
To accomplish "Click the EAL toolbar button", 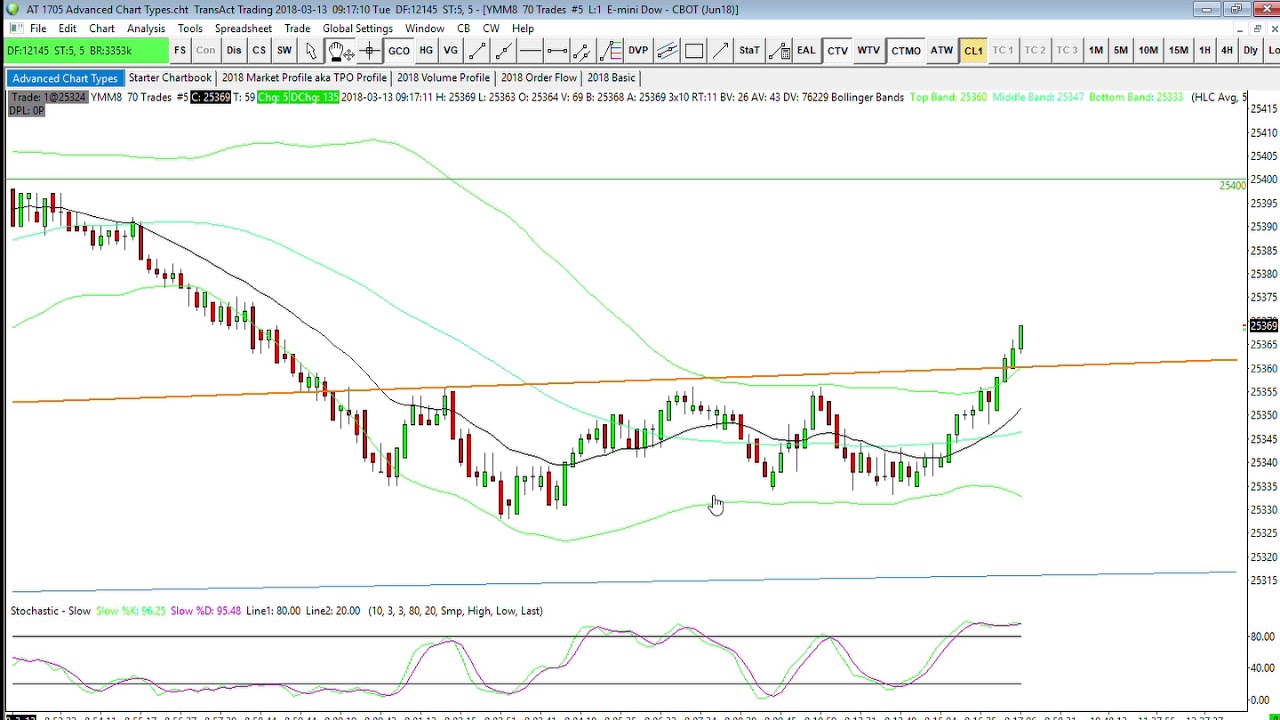I will (x=806, y=50).
